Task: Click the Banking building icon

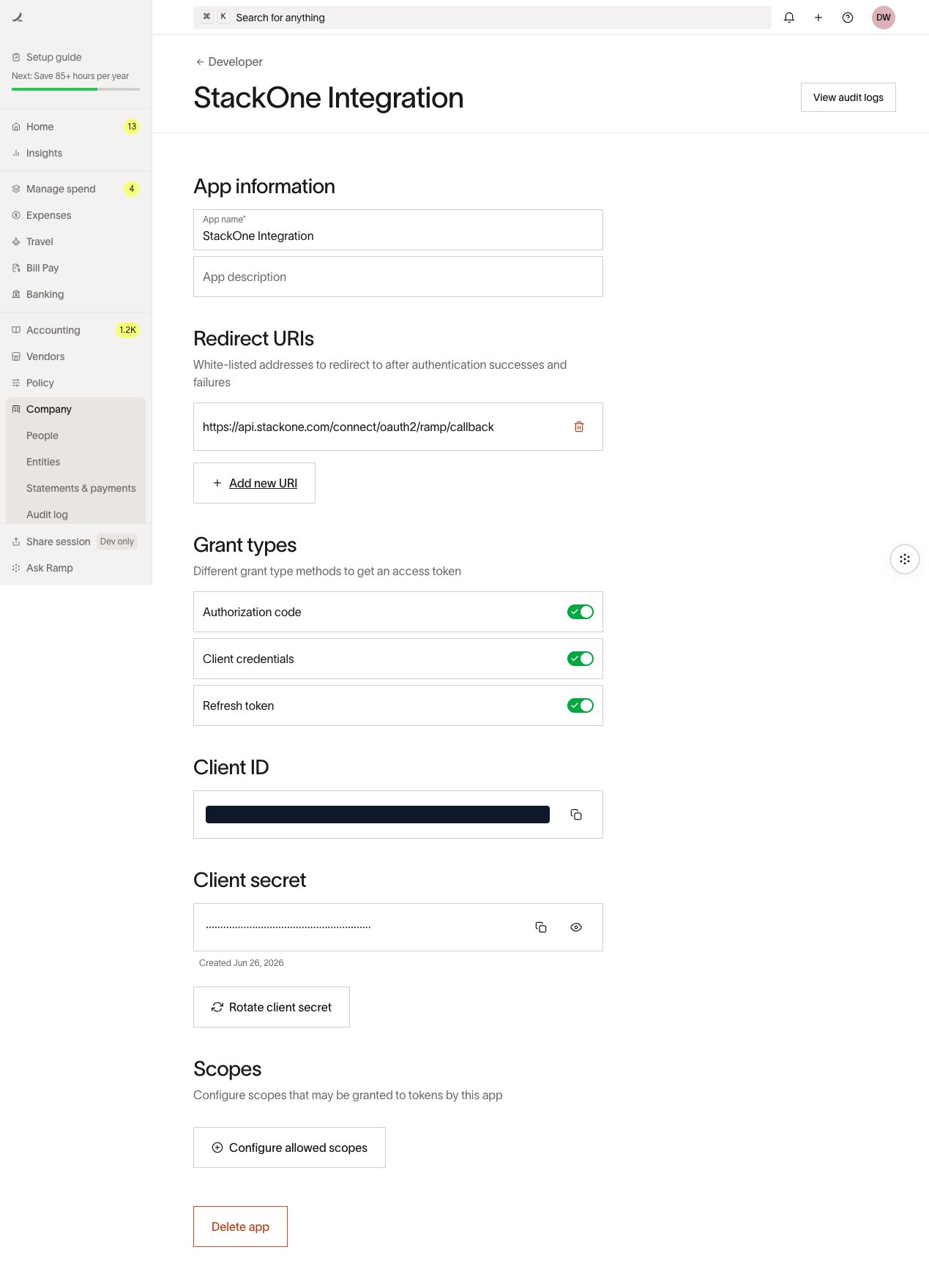Action: click(x=16, y=294)
